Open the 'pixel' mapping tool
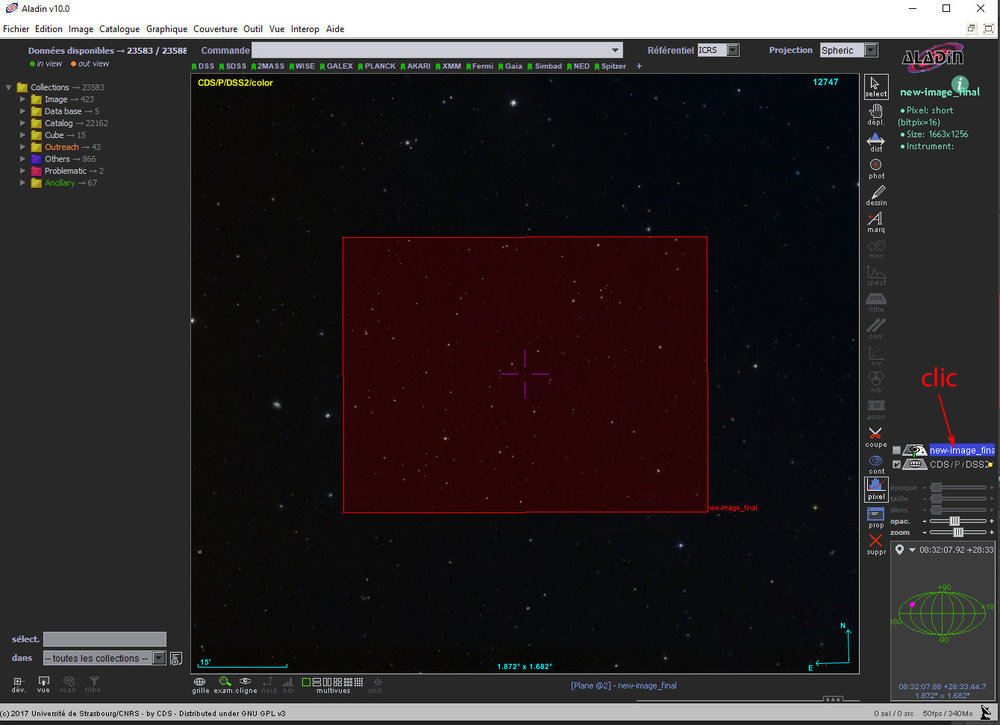Screen dimensions: 1000x725 coord(876,487)
